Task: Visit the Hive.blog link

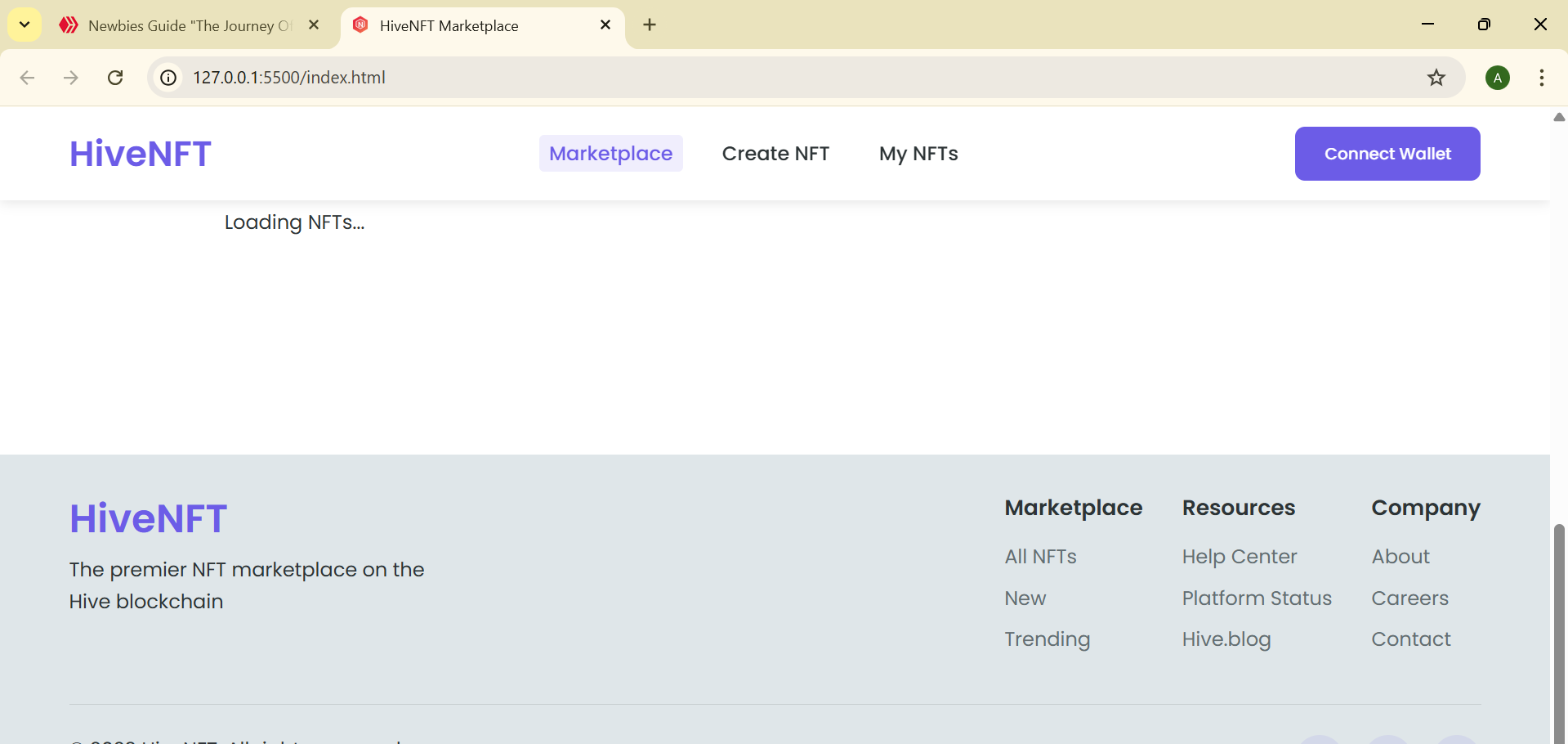Action: 1226,639
